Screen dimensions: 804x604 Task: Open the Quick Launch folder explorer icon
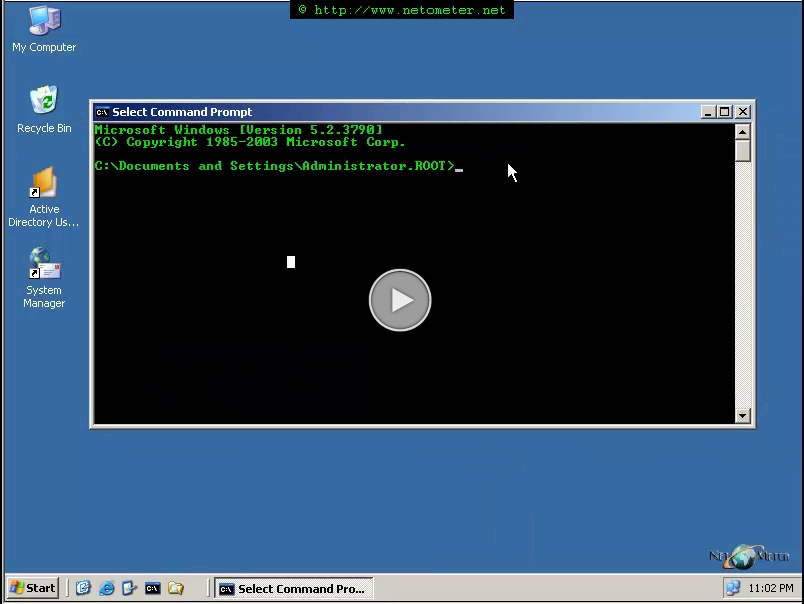pos(174,589)
